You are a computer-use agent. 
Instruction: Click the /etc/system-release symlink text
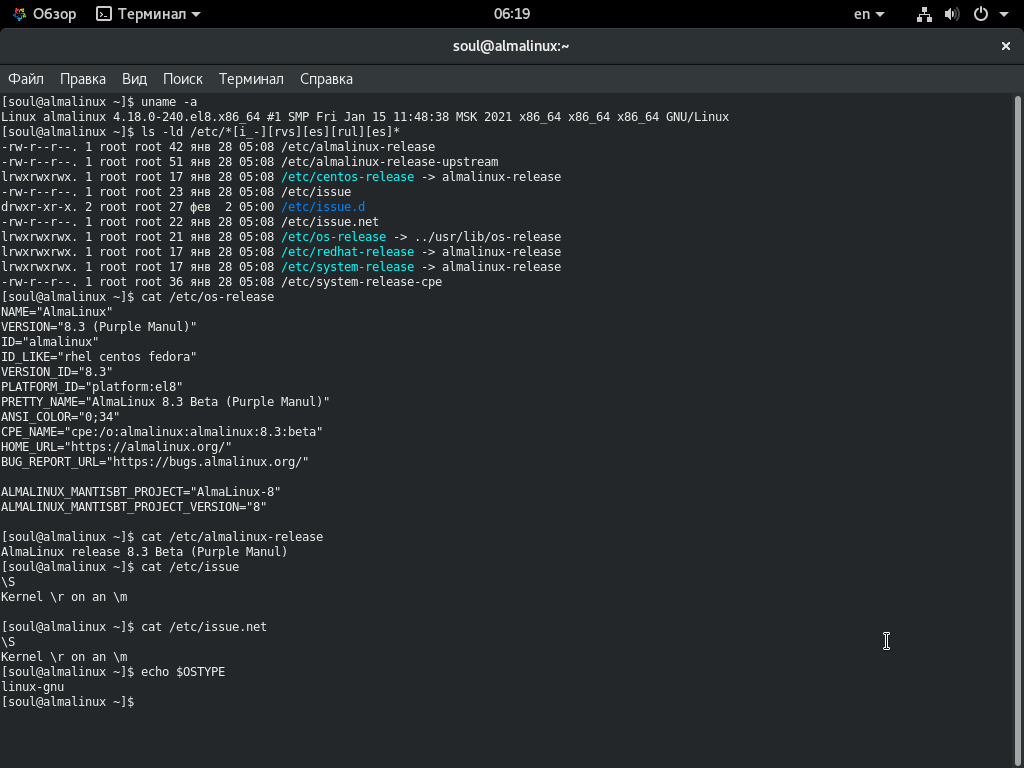347,267
